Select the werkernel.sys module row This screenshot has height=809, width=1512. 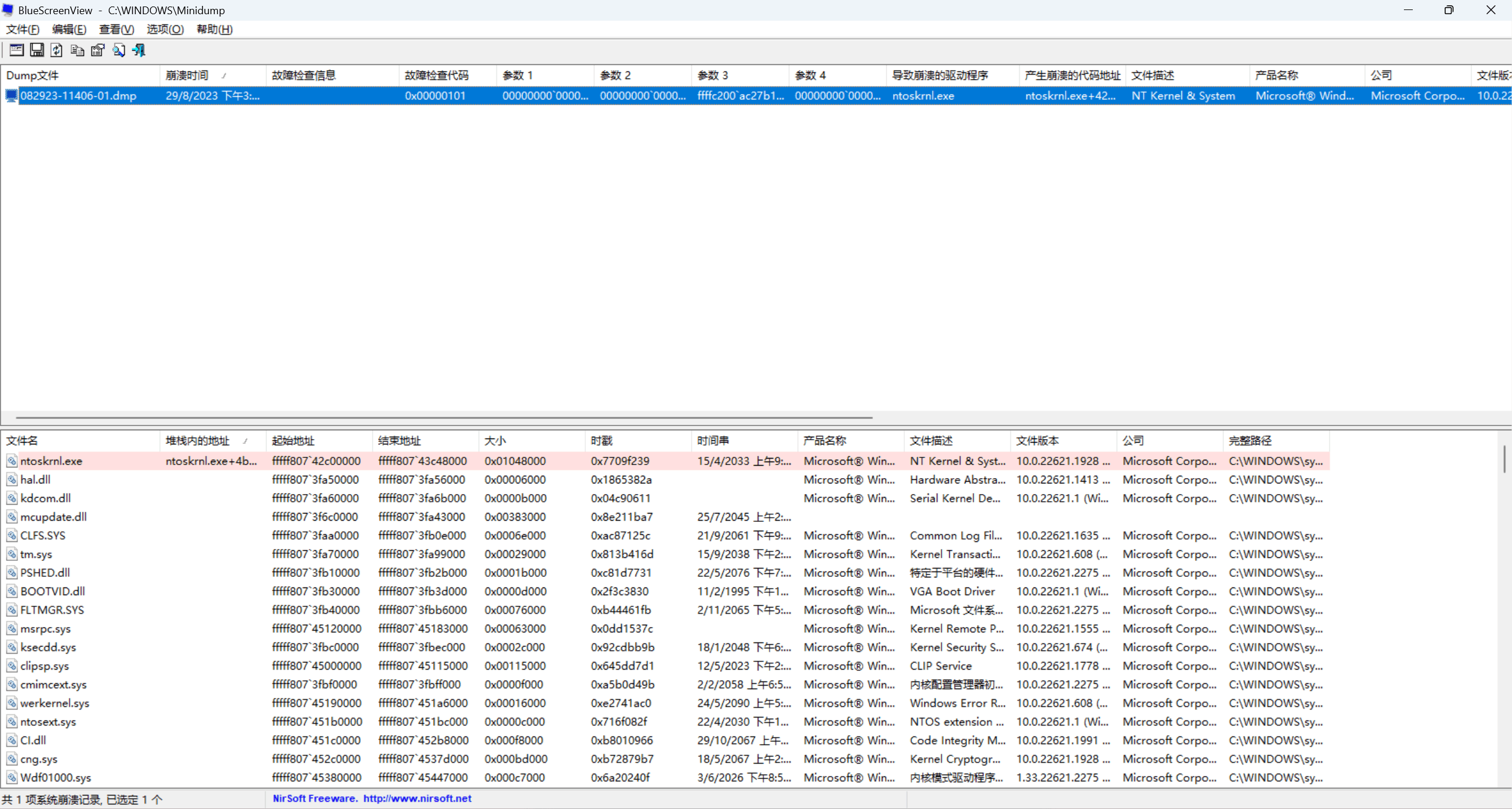665,703
